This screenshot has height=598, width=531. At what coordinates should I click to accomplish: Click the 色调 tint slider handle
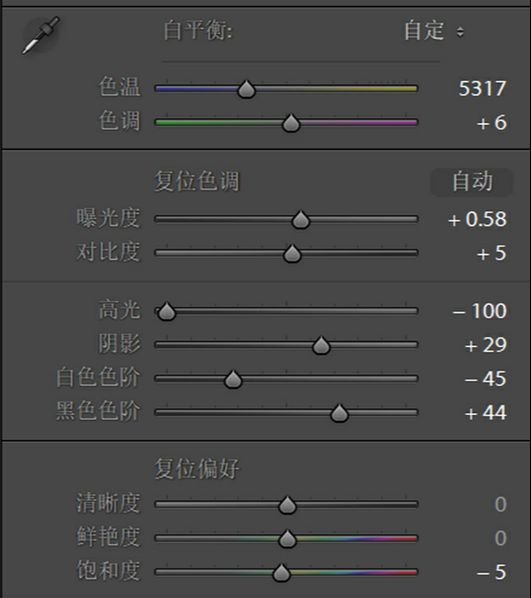click(x=291, y=123)
